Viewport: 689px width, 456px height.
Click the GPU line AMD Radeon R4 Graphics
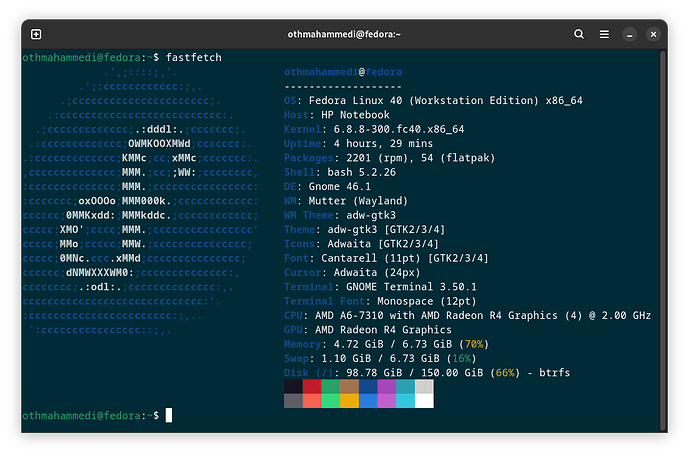point(368,330)
